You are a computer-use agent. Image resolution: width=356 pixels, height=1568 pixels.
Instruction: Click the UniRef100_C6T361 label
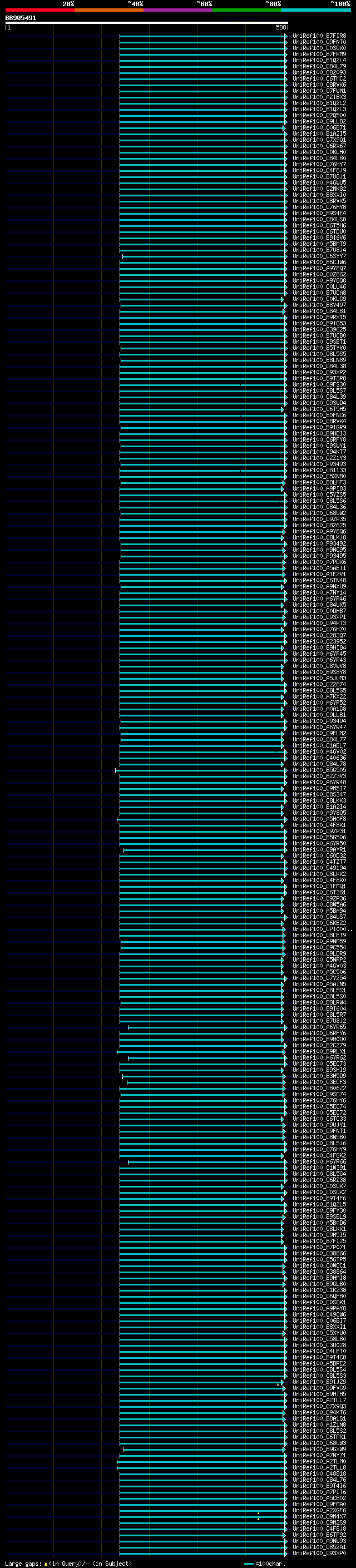point(319,892)
